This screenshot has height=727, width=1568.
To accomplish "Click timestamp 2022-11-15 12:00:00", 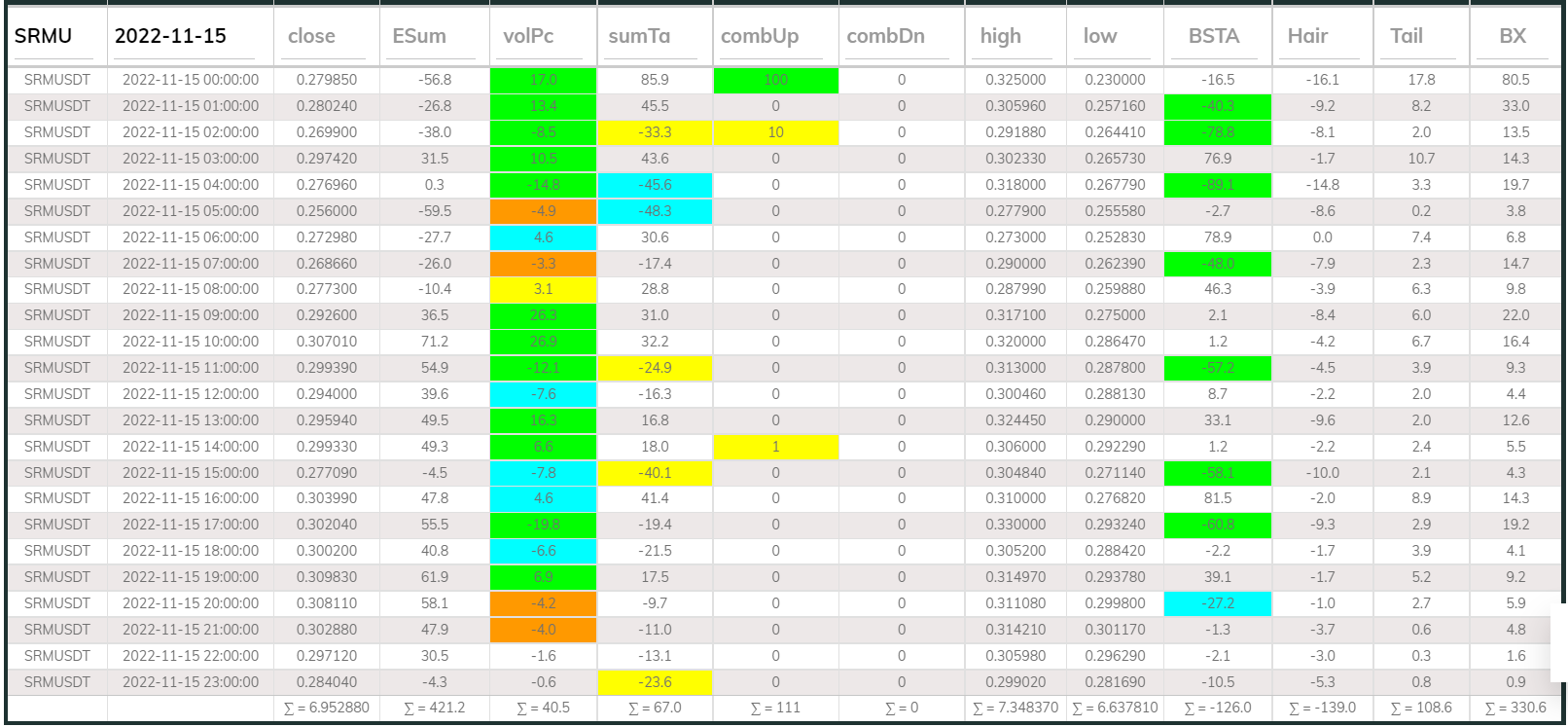I will tap(191, 394).
